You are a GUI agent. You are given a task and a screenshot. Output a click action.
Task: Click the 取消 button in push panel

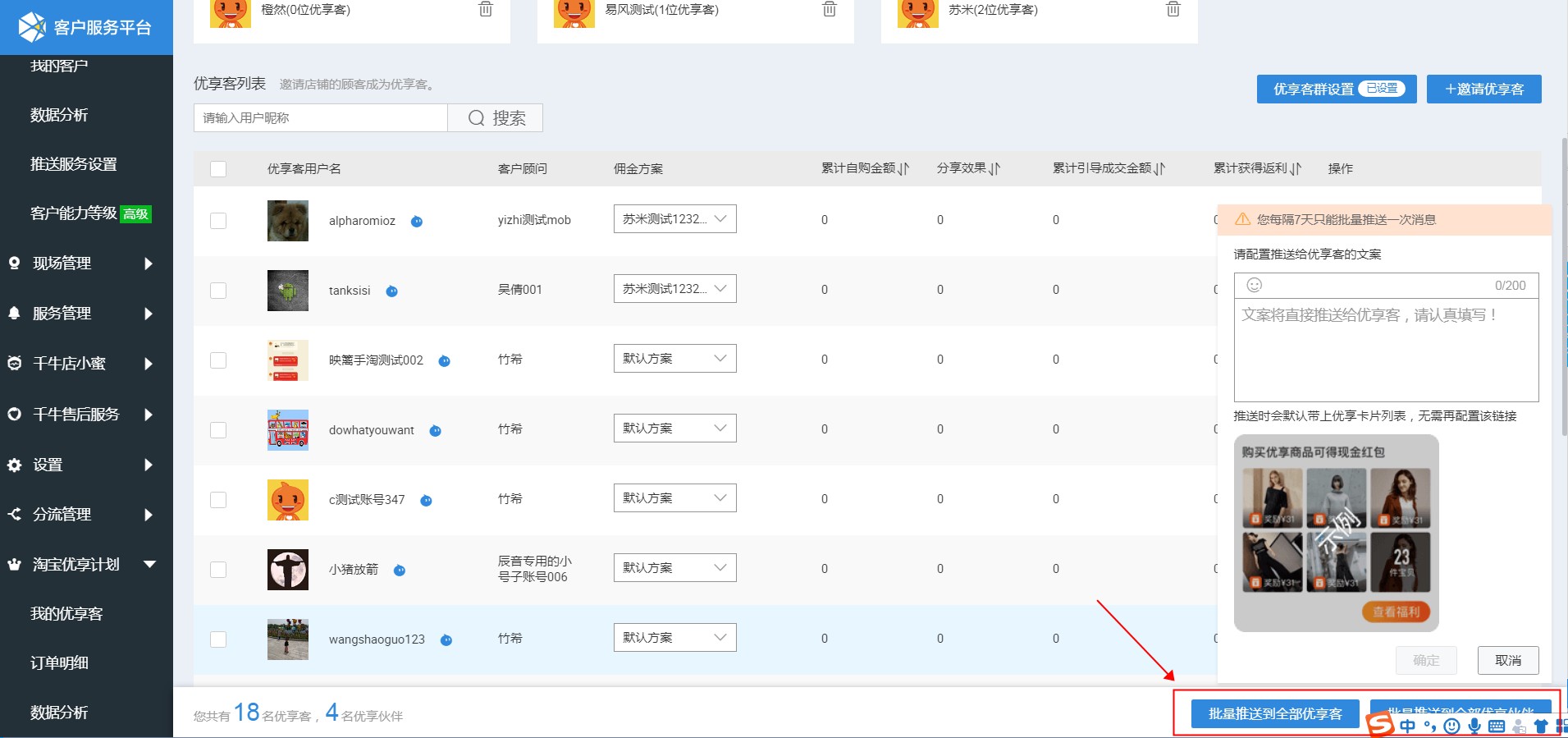[x=1507, y=660]
